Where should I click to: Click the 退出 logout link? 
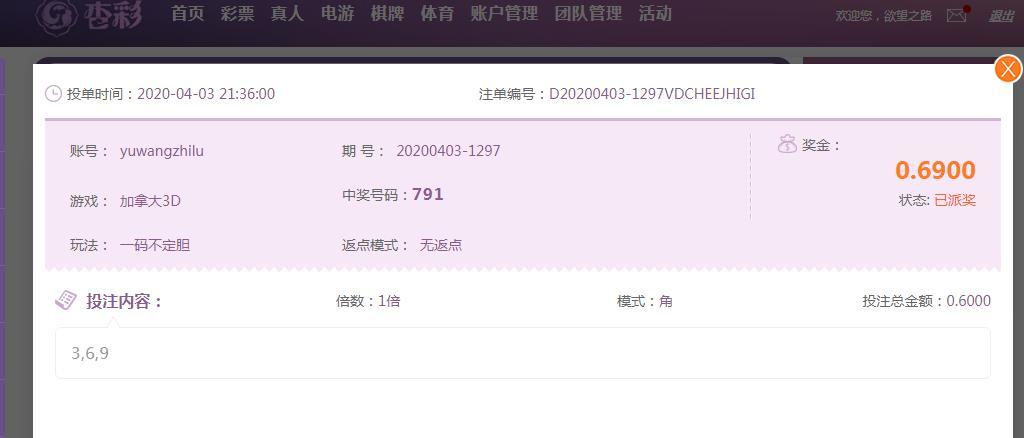(x=1001, y=16)
